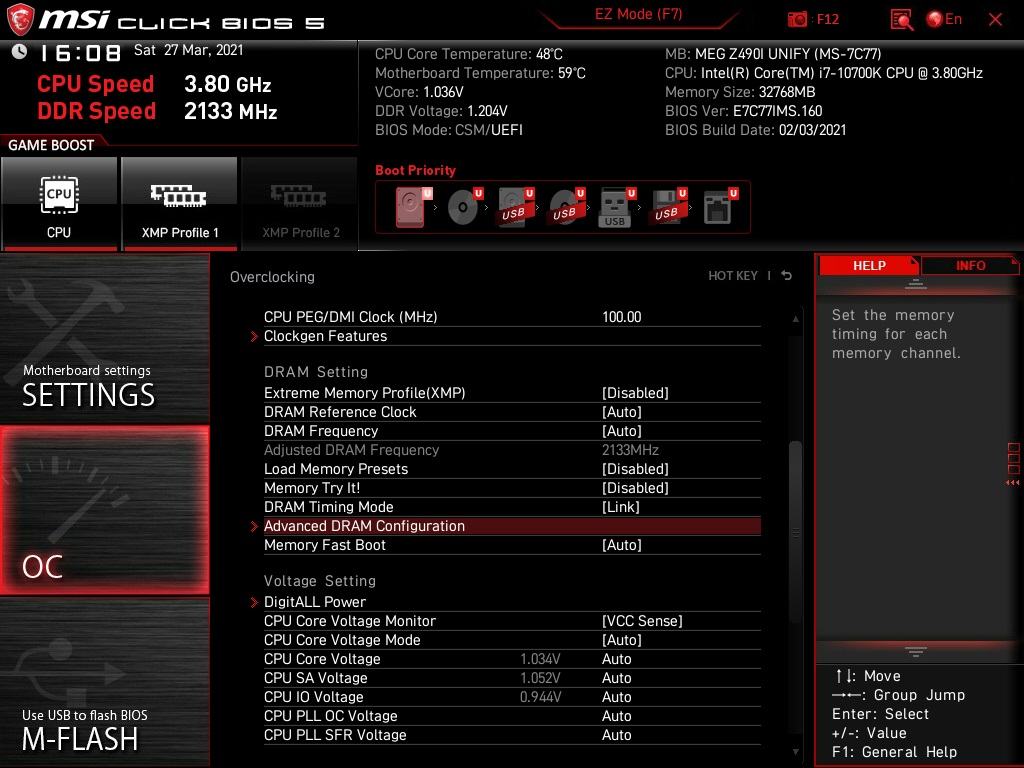Image resolution: width=1024 pixels, height=768 pixels.
Task: Click the scroll up arrow of settings list
Action: [x=795, y=319]
